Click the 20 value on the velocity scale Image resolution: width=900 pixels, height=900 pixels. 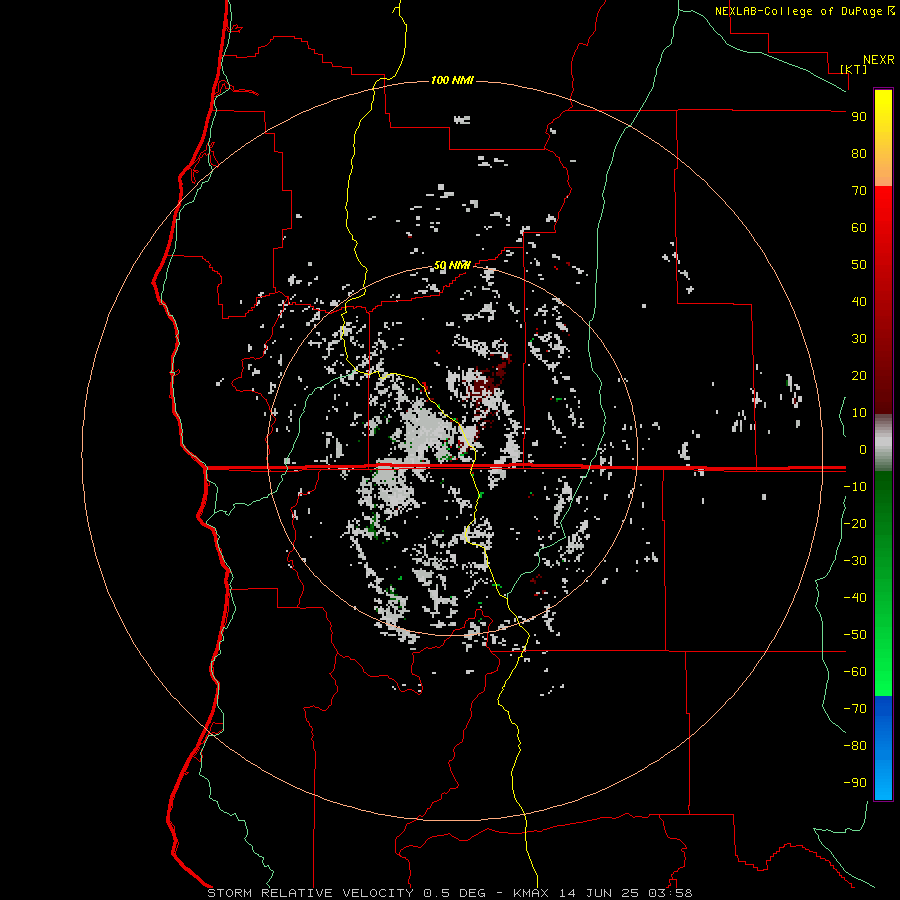pyautogui.click(x=859, y=376)
